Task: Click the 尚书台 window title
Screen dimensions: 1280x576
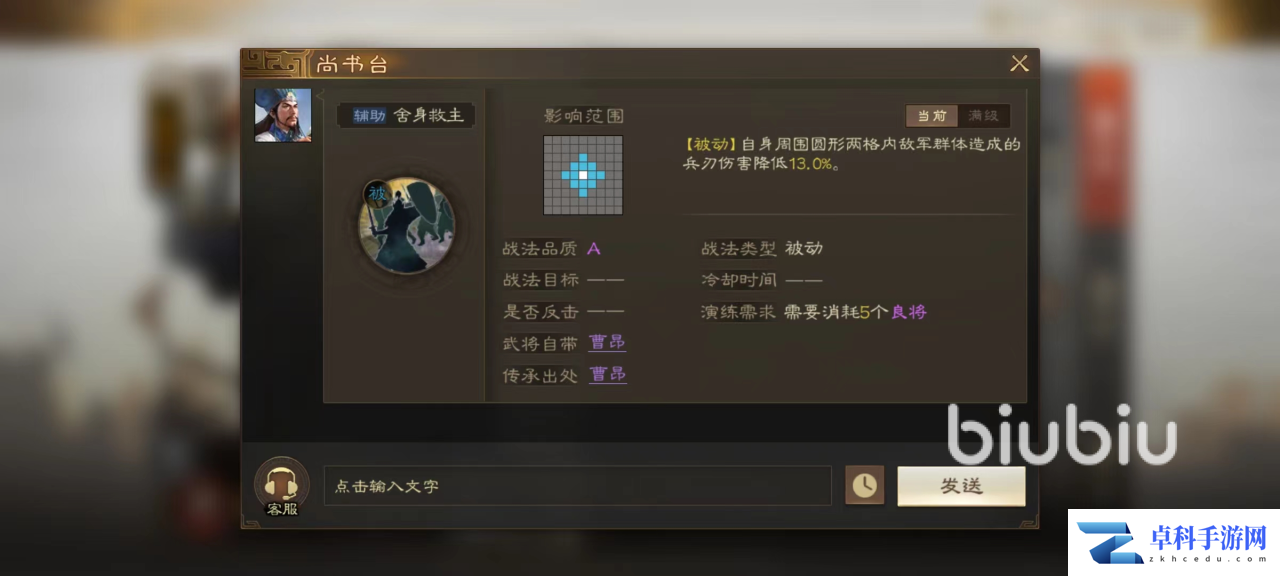Action: (x=351, y=65)
